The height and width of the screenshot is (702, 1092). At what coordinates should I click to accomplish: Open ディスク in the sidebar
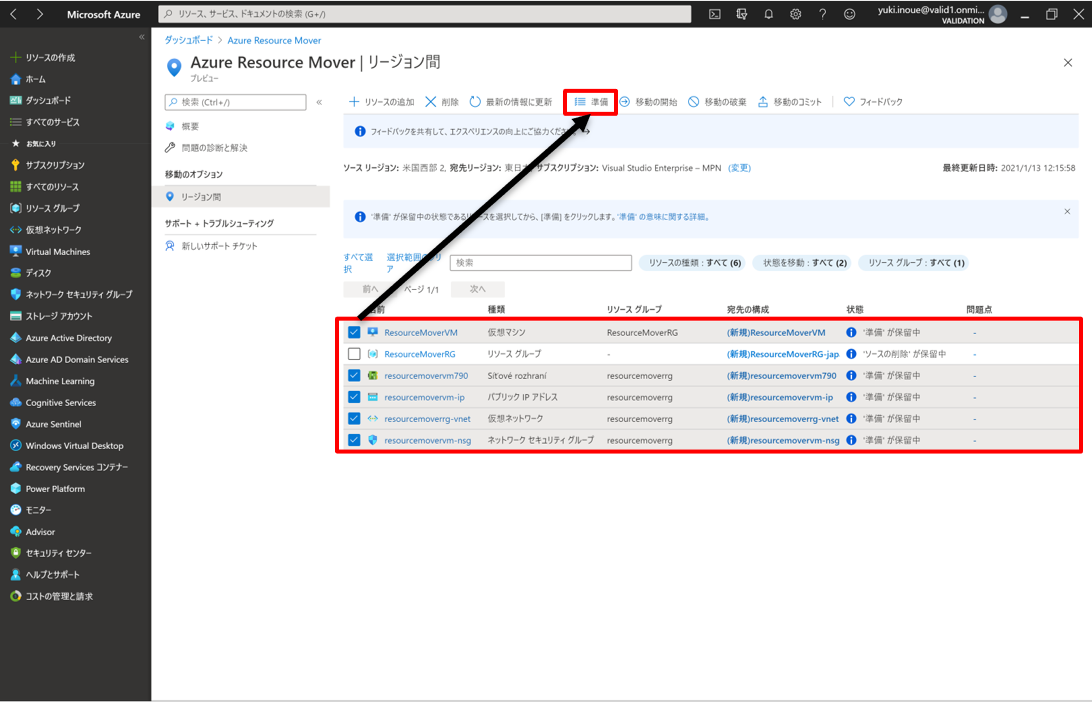31,273
